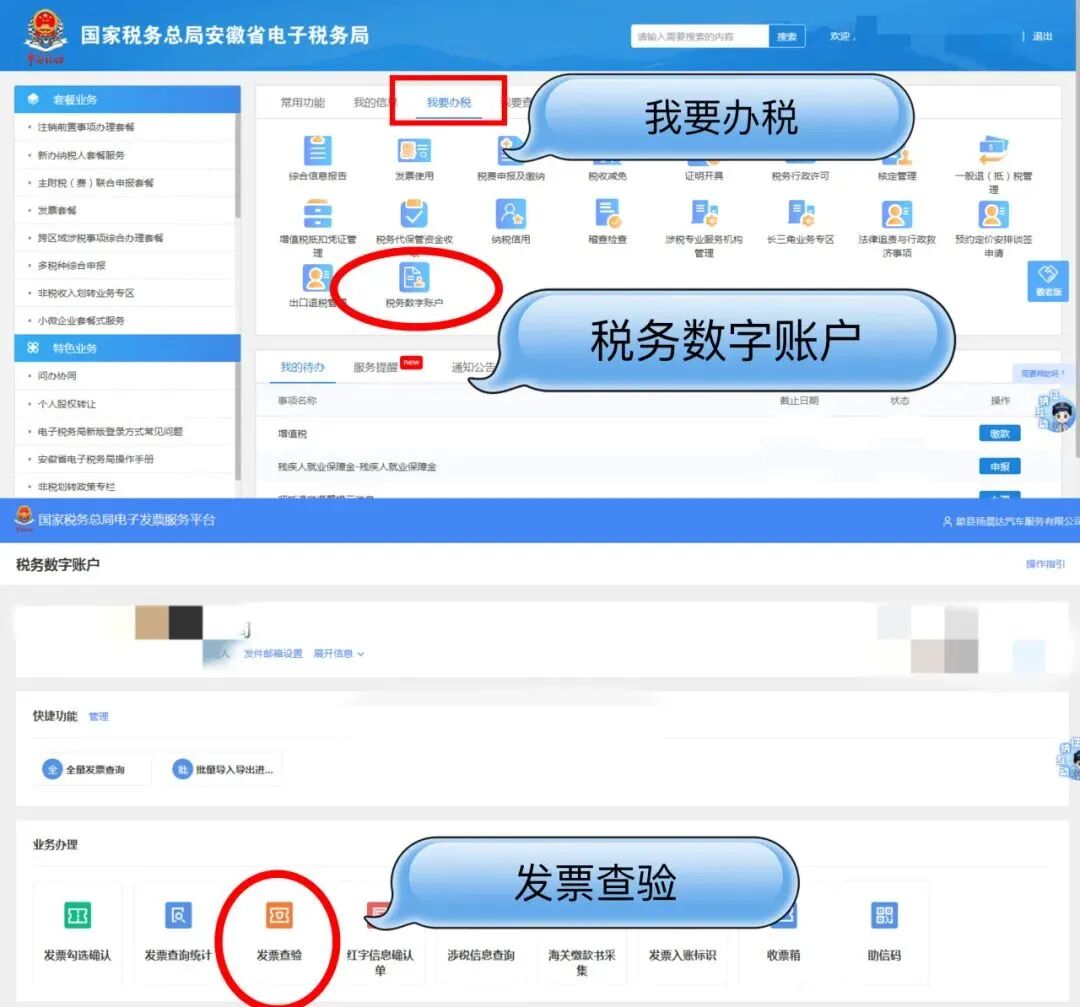Open the 纳税信用 icon
Image resolution: width=1080 pixels, height=1007 pixels.
(x=511, y=222)
